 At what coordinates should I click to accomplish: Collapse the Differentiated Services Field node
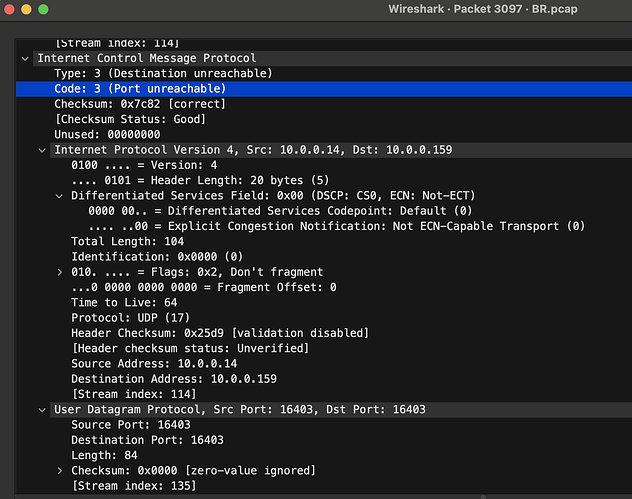tap(59, 196)
